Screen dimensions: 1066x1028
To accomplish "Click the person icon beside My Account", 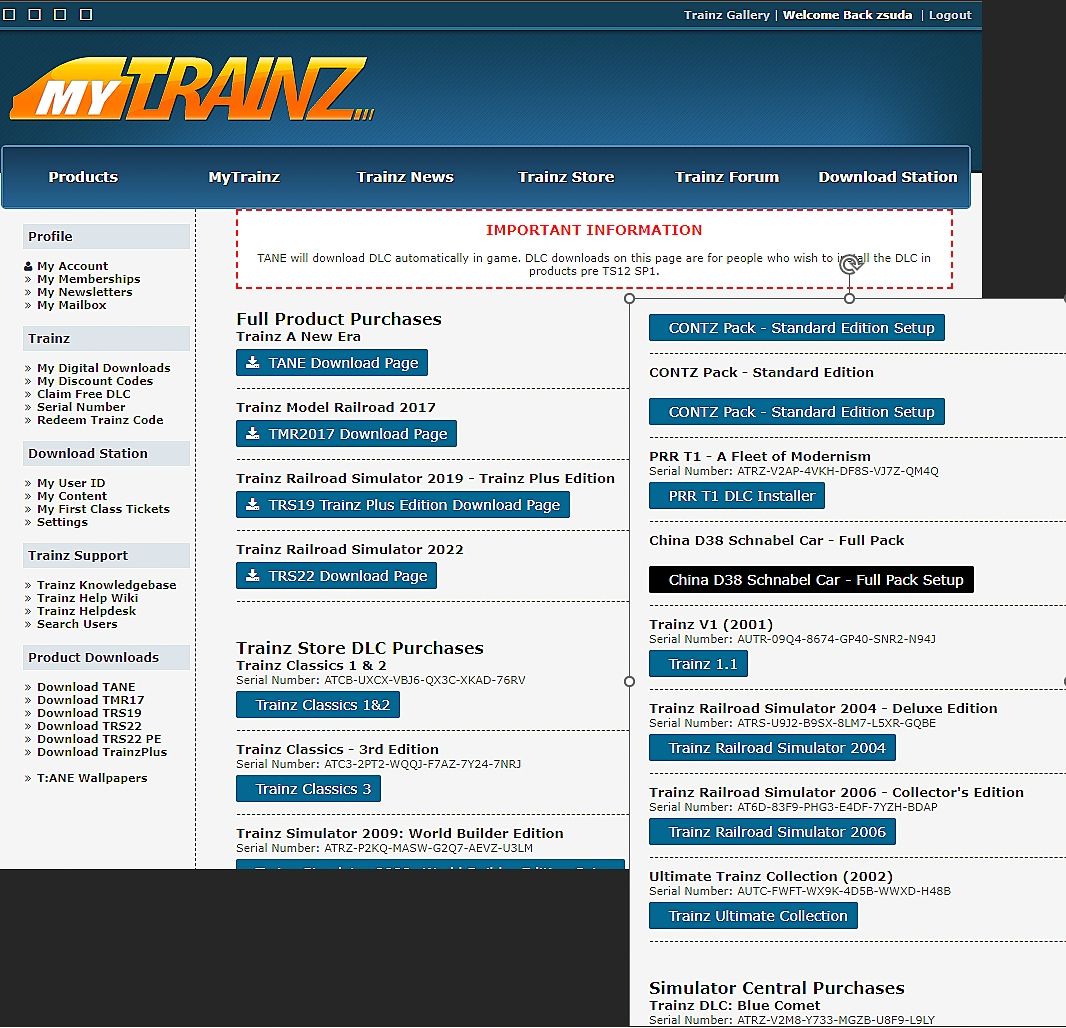I will [x=28, y=267].
